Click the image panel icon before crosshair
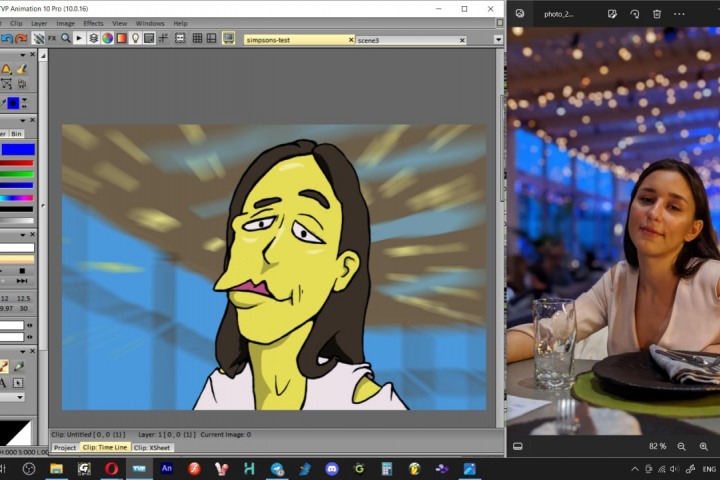Screen dimensions: 720x480 pyautogui.click(x=149, y=38)
